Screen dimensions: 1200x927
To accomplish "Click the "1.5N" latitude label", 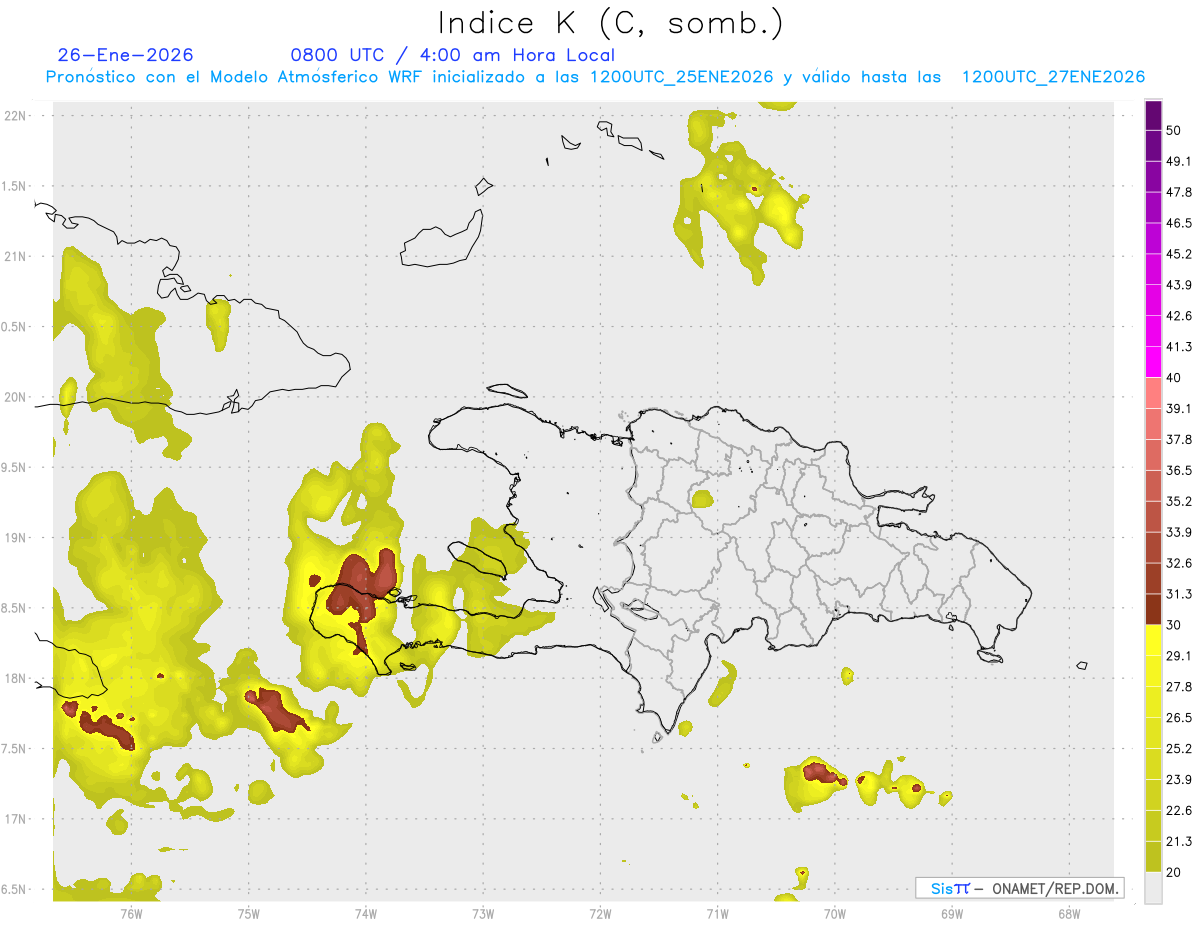I will (x=15, y=186).
